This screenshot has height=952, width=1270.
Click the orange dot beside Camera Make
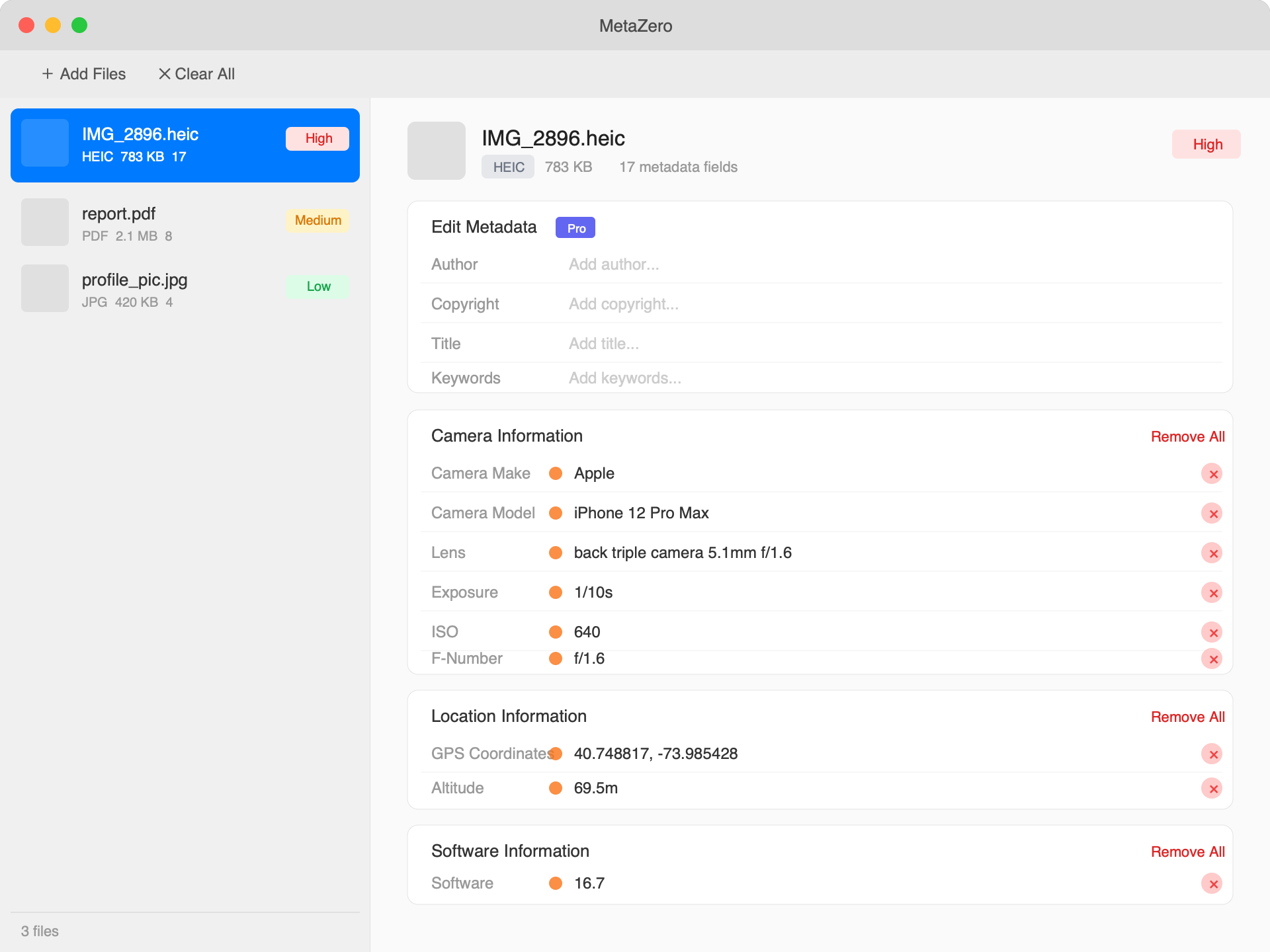pos(556,473)
